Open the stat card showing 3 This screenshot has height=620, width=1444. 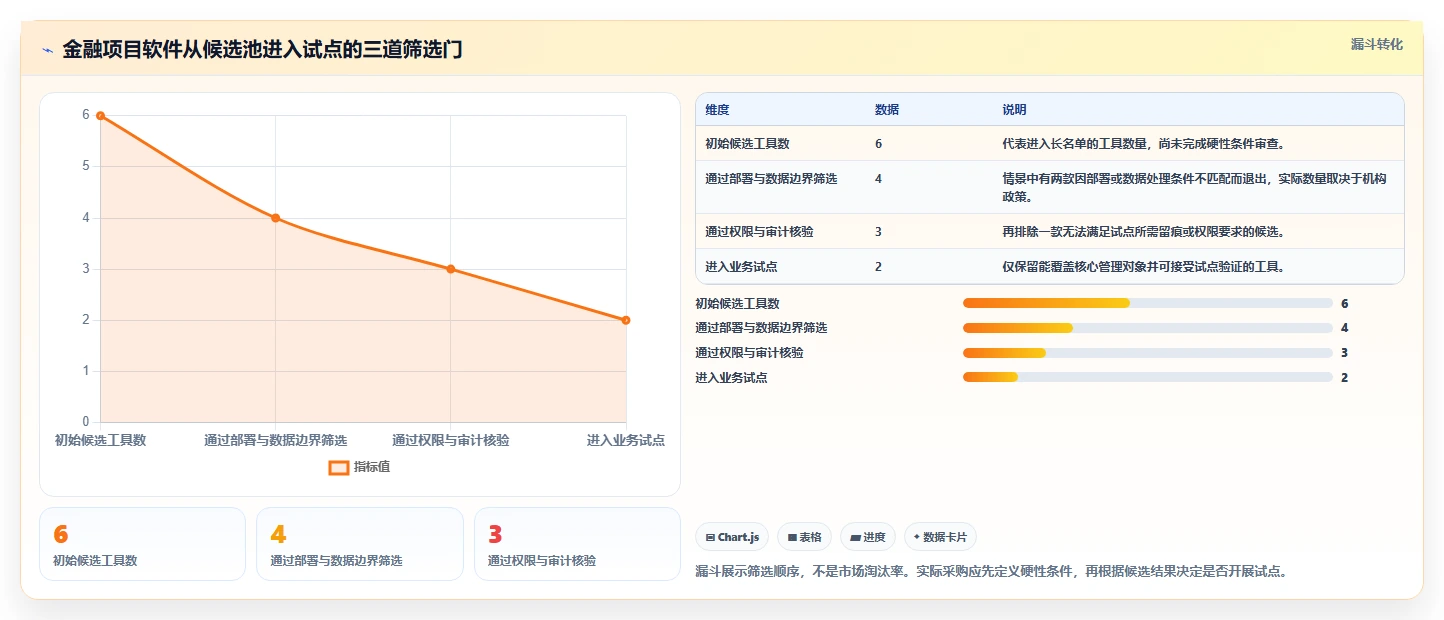point(577,544)
